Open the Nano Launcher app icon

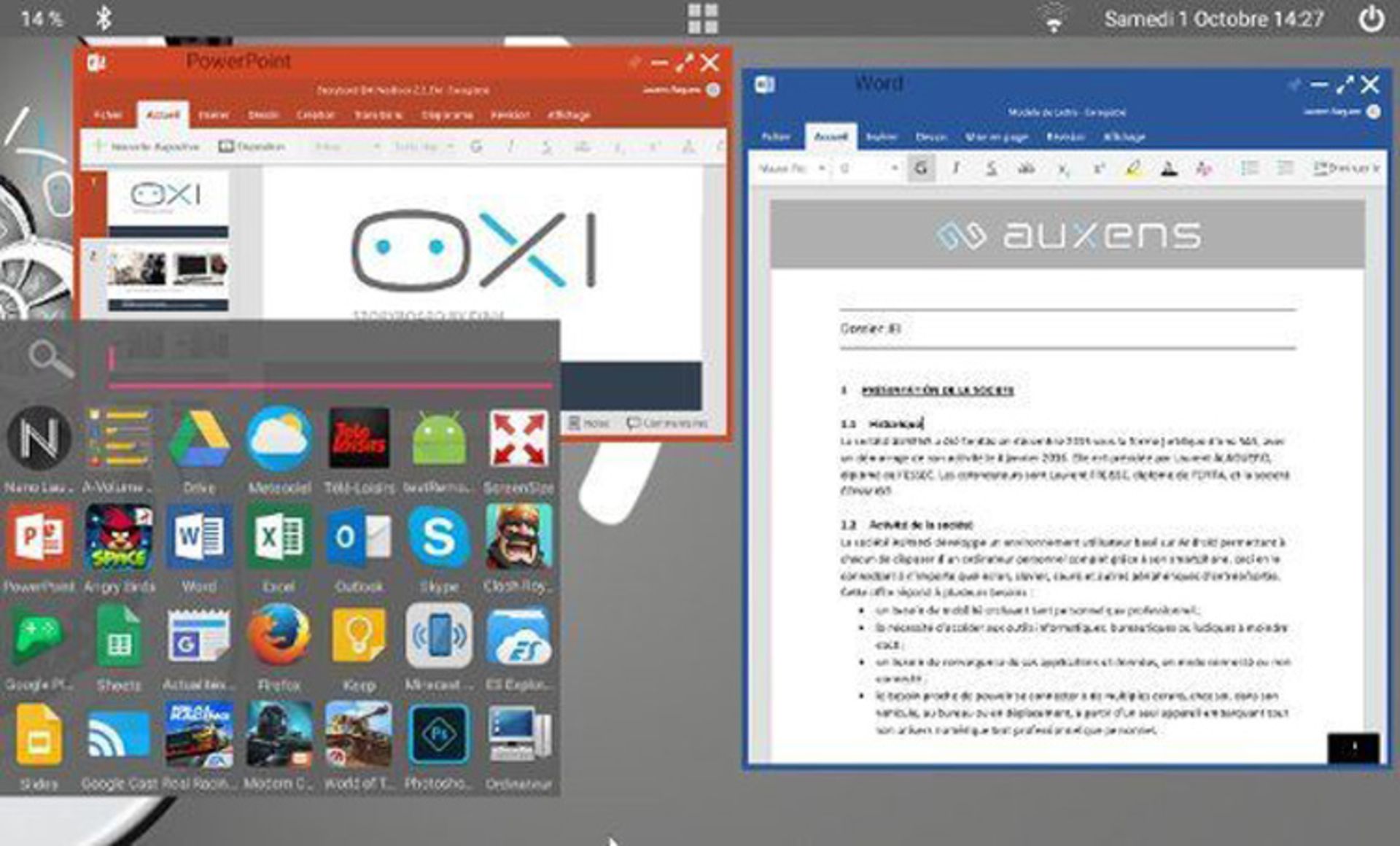[x=39, y=438]
